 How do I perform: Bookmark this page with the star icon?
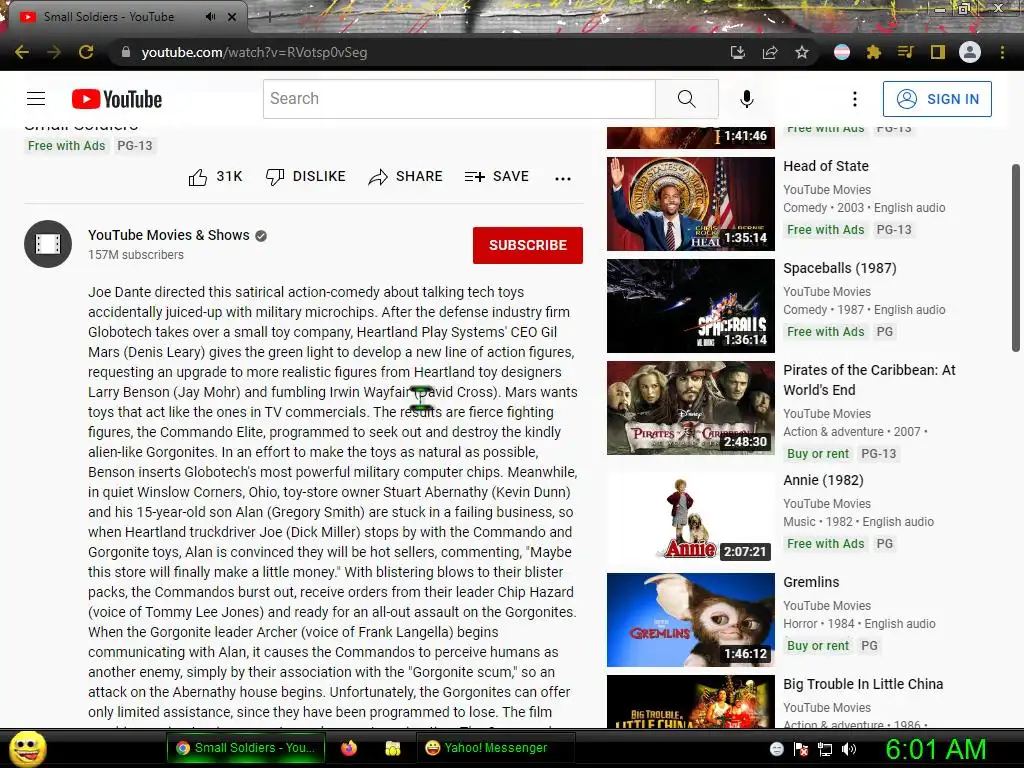[x=802, y=52]
